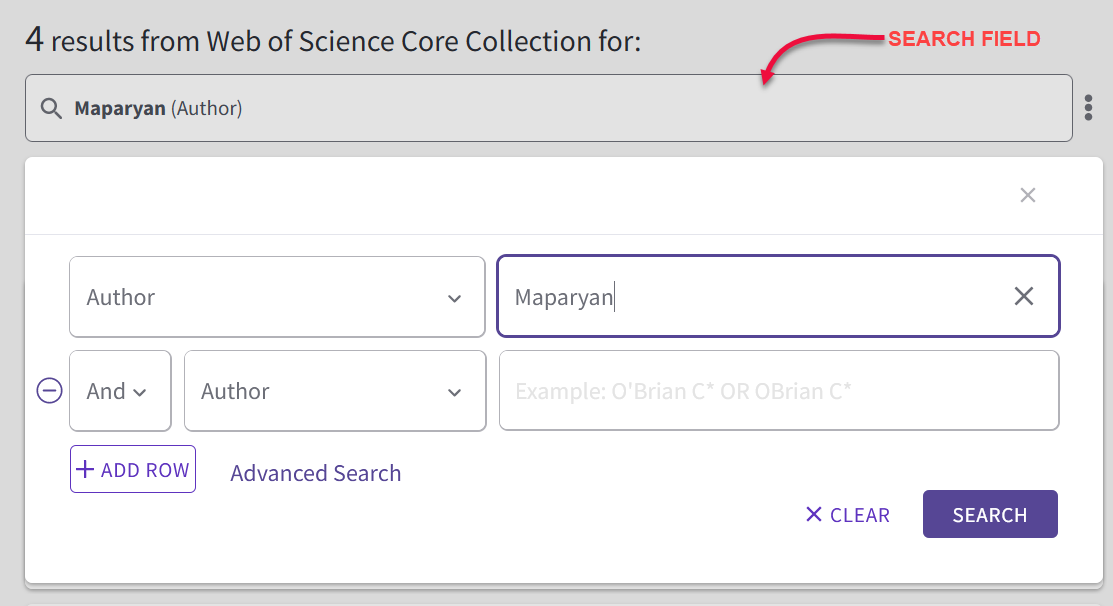Focus the input field containing Maparyan
1113x606 pixels.
779,296
